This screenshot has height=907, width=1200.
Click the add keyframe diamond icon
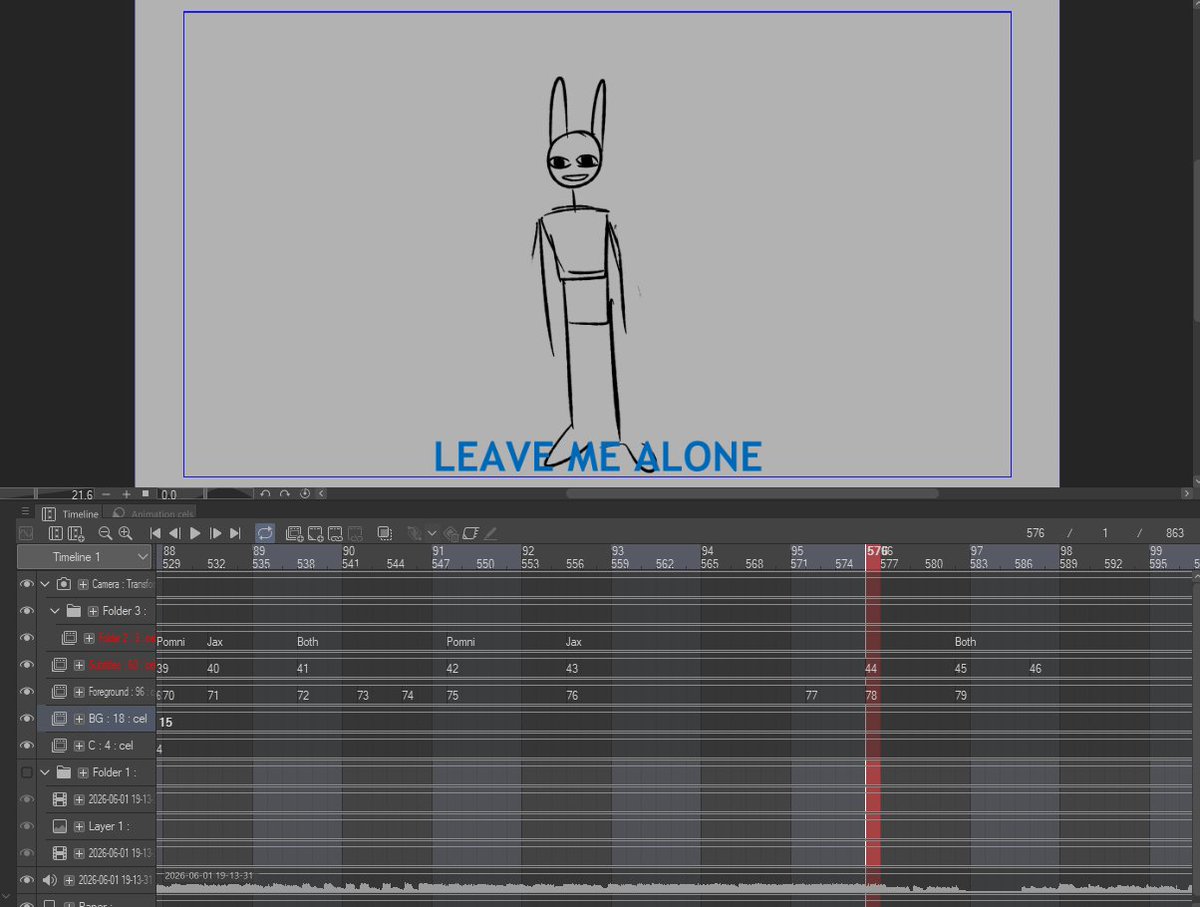[x=451, y=534]
